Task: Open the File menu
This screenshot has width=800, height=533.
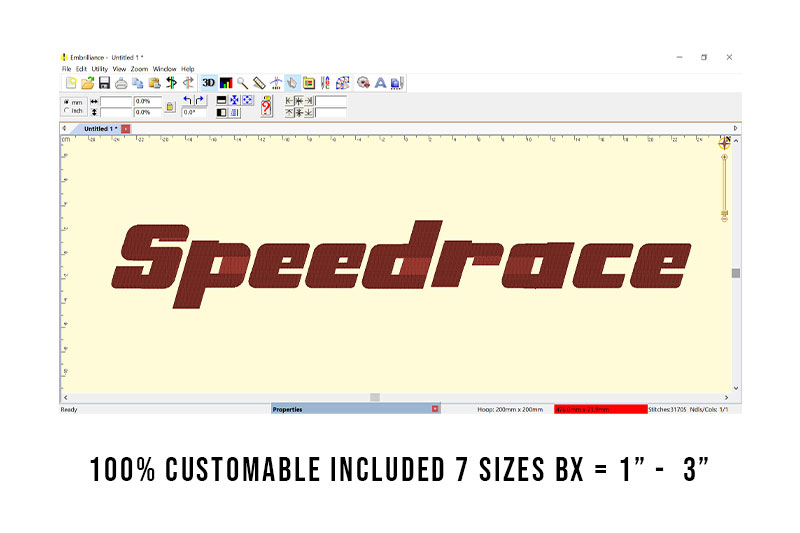Action: pyautogui.click(x=66, y=69)
